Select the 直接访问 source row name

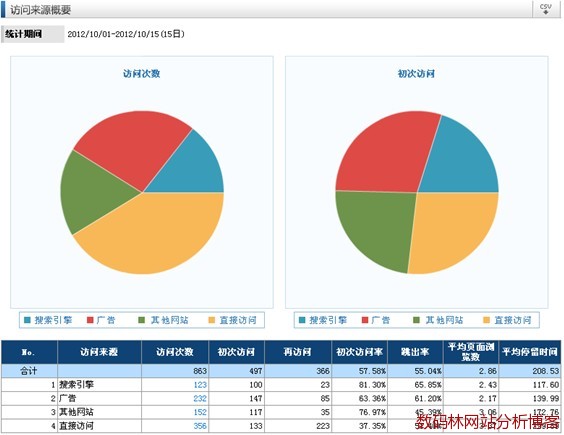(76, 426)
